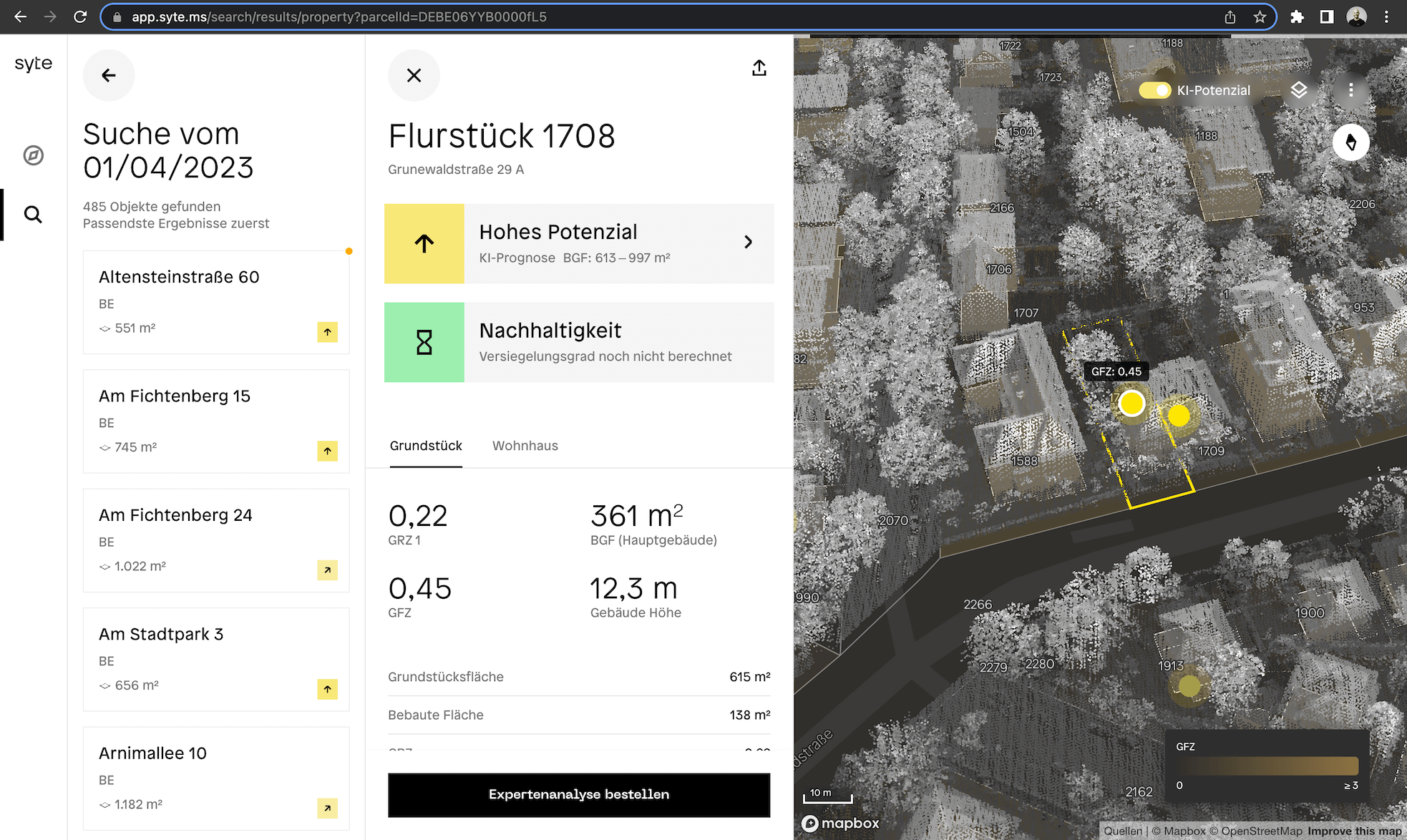Open the Am Fichtenberg 24 result
1407x840 pixels.
(x=215, y=540)
